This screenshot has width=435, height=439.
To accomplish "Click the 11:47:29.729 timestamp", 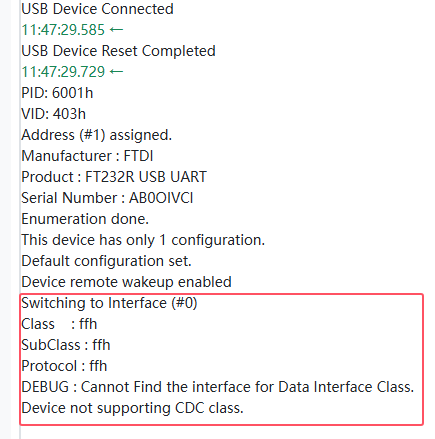I will [x=63, y=72].
